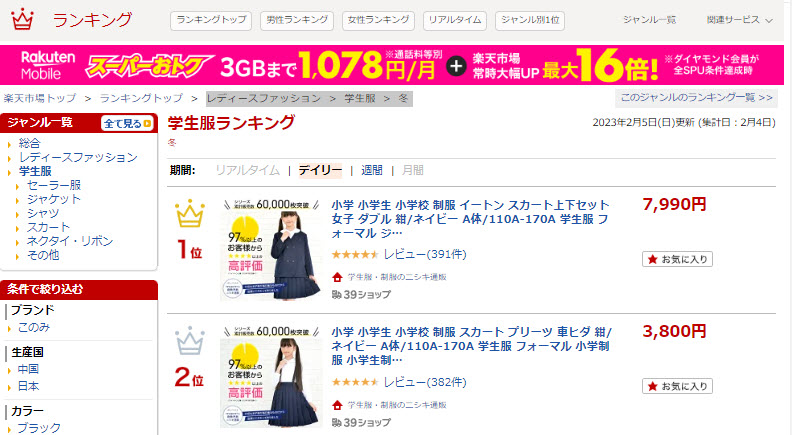Open the レビュー(391件) reviews link
The image size is (792, 435).
[425, 254]
